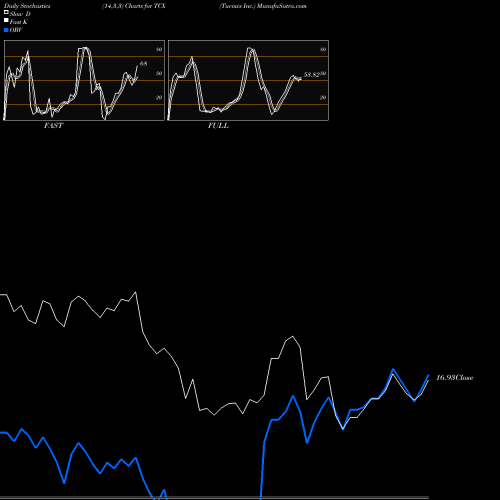Open the FAST stochastic chart panel
The image size is (500, 500).
[84, 80]
